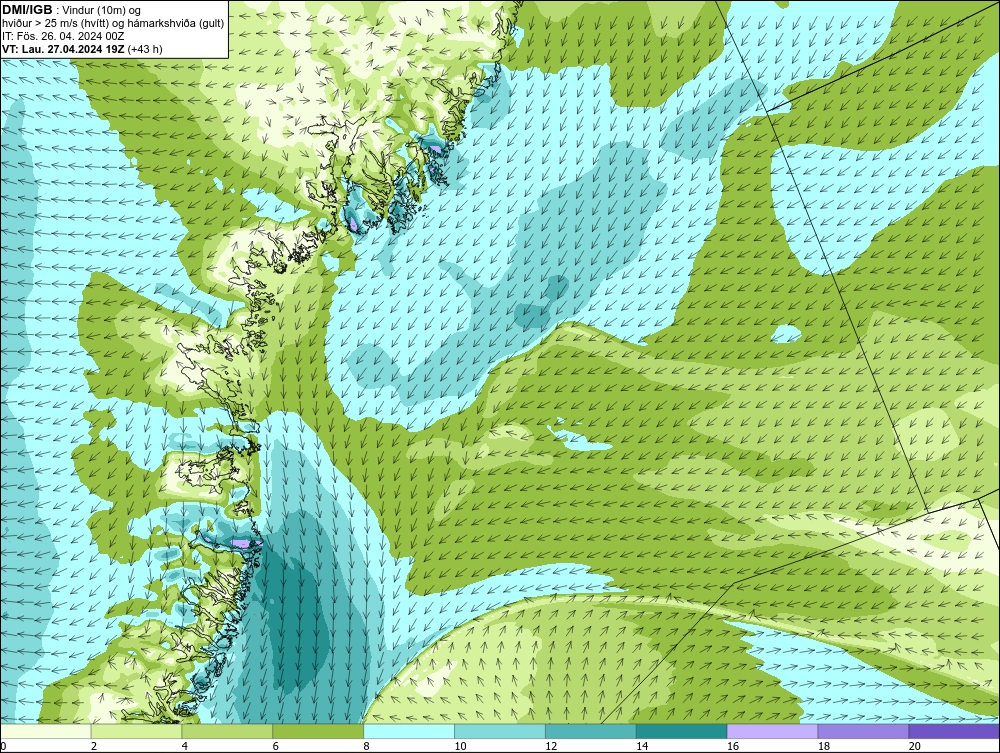
Task: Click the scale label '14'
Action: tap(642, 746)
